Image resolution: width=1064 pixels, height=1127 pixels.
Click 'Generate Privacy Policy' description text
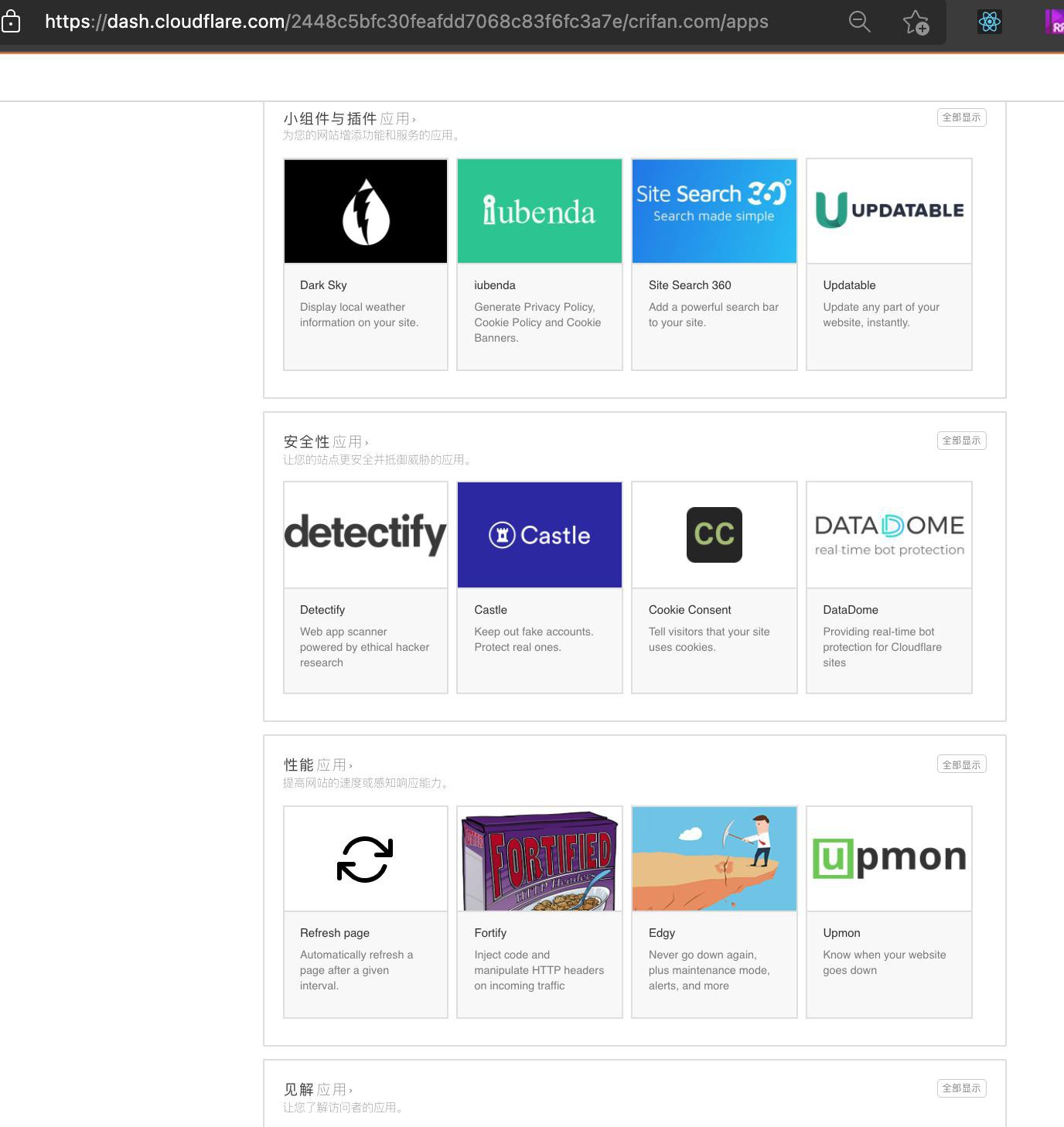[537, 322]
